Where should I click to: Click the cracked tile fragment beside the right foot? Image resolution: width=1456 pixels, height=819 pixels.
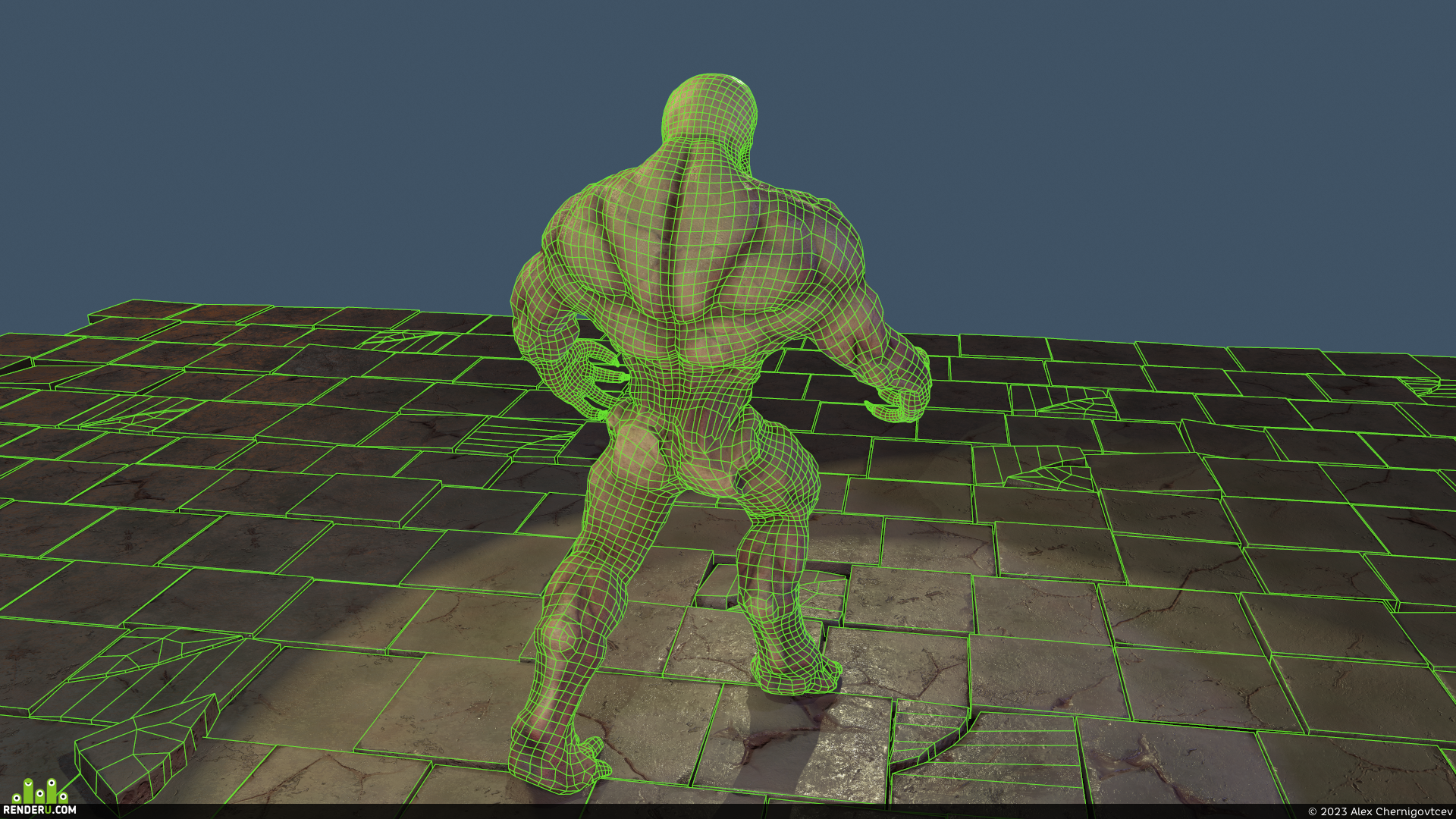[823, 595]
